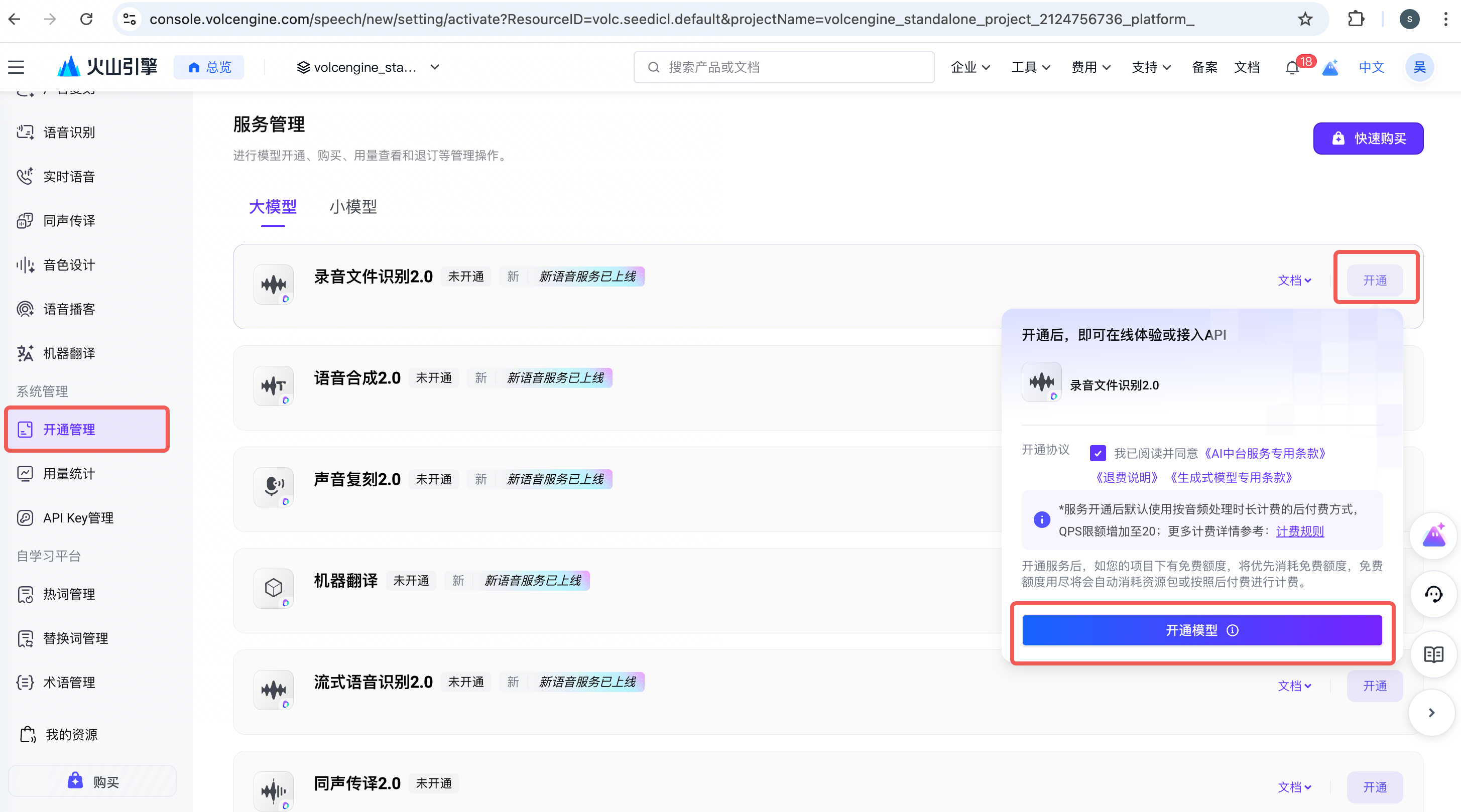Bookmark this page with the star icon

[x=1305, y=19]
